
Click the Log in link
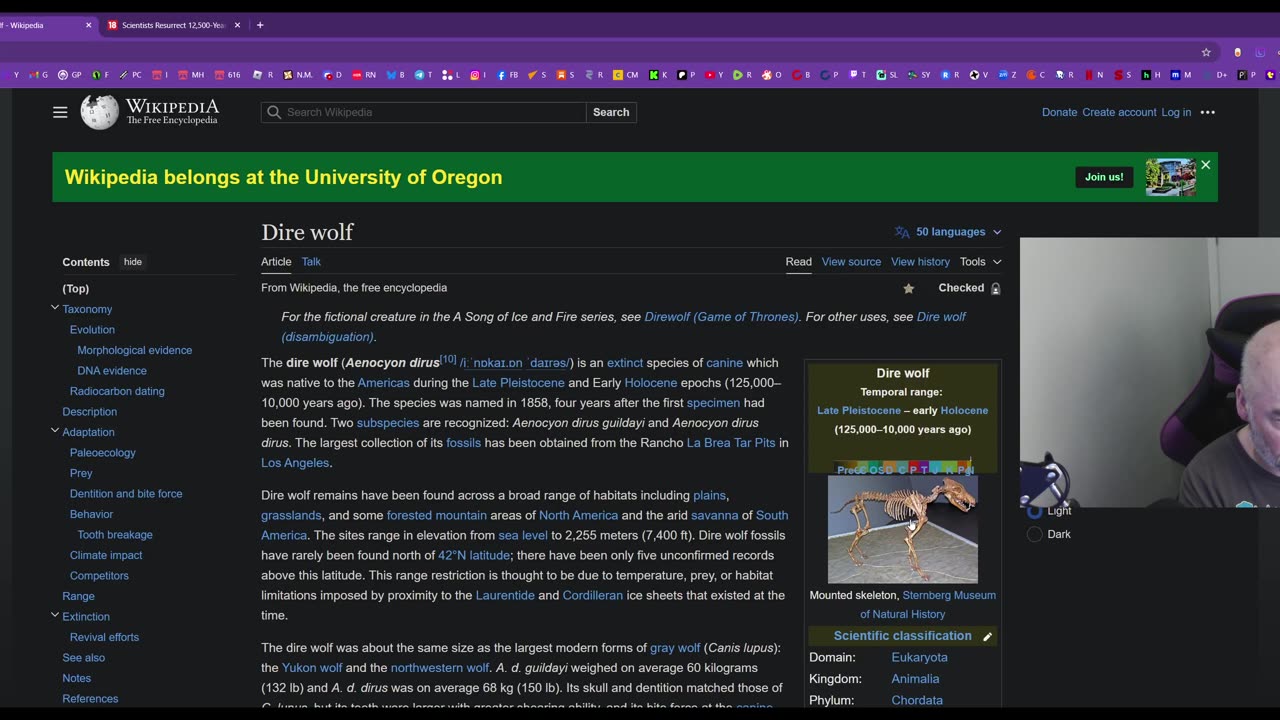[1176, 112]
